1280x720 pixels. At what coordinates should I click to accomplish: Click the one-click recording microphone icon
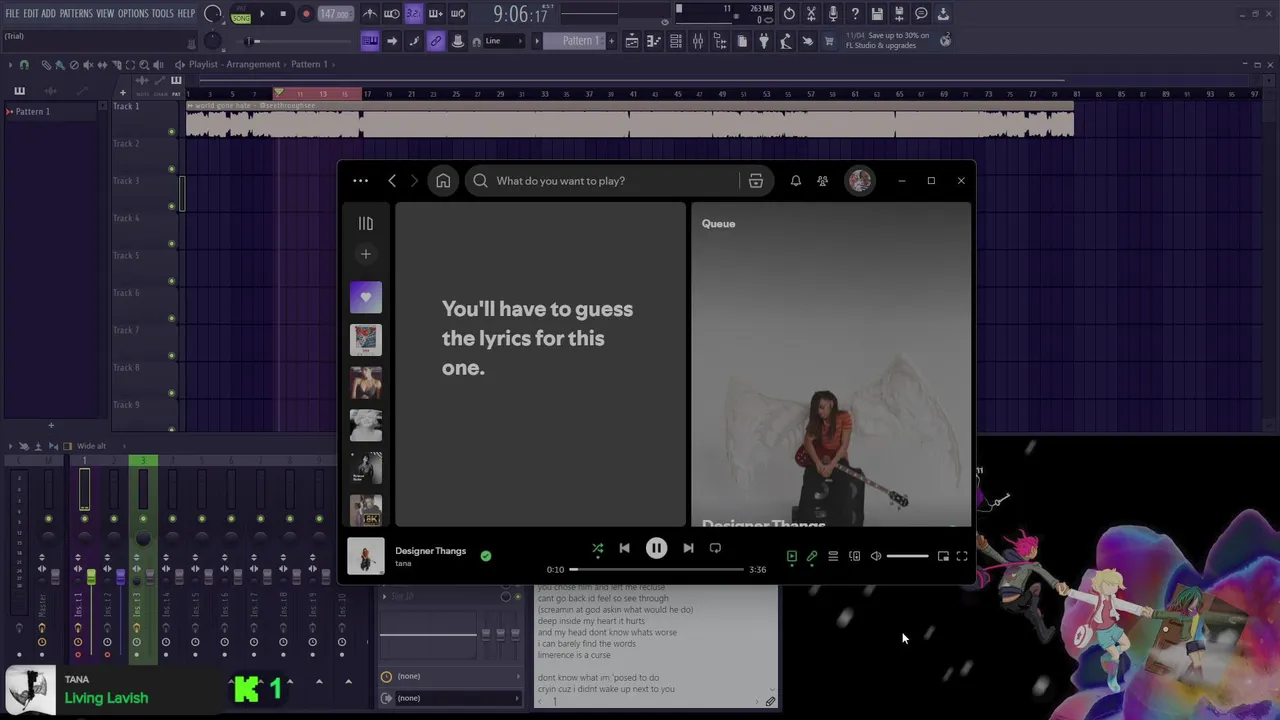click(x=833, y=14)
